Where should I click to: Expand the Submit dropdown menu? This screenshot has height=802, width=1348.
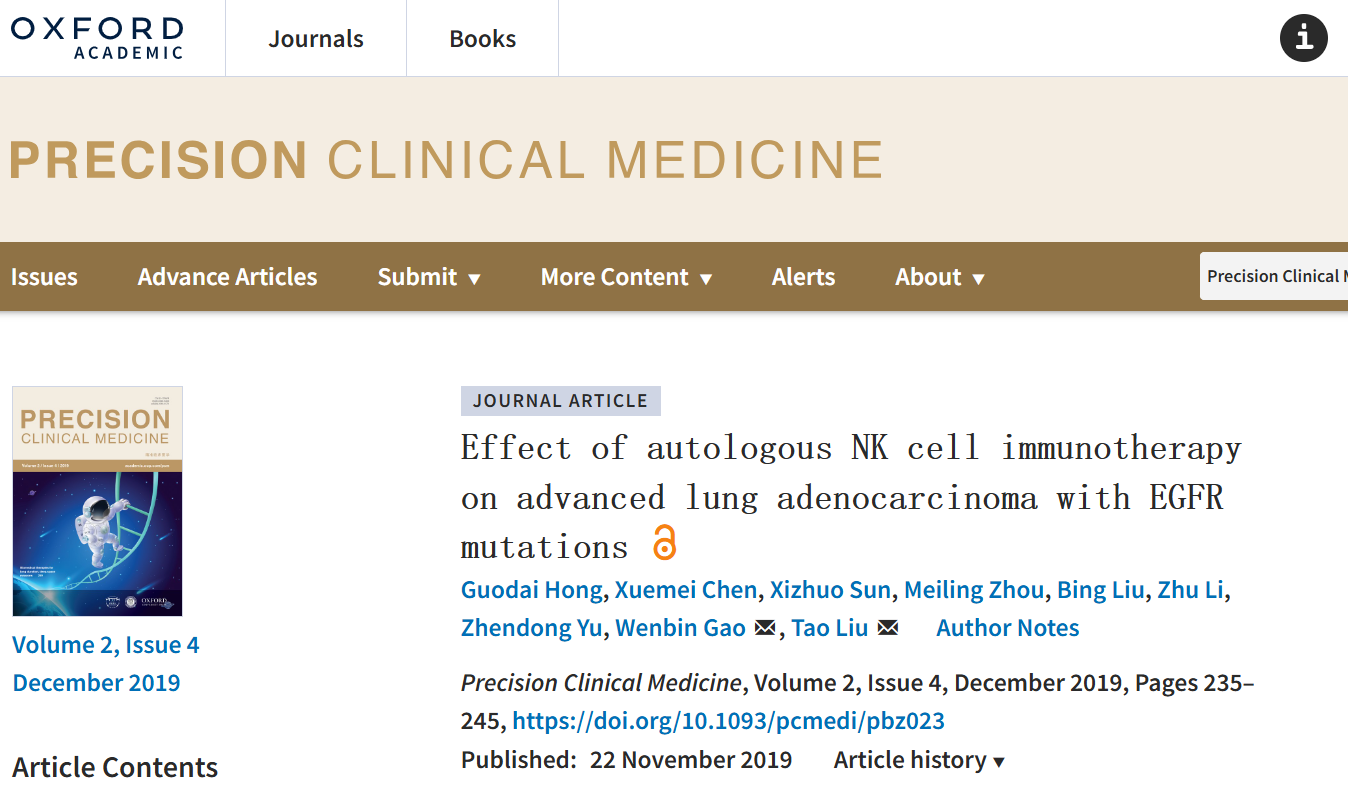429,277
